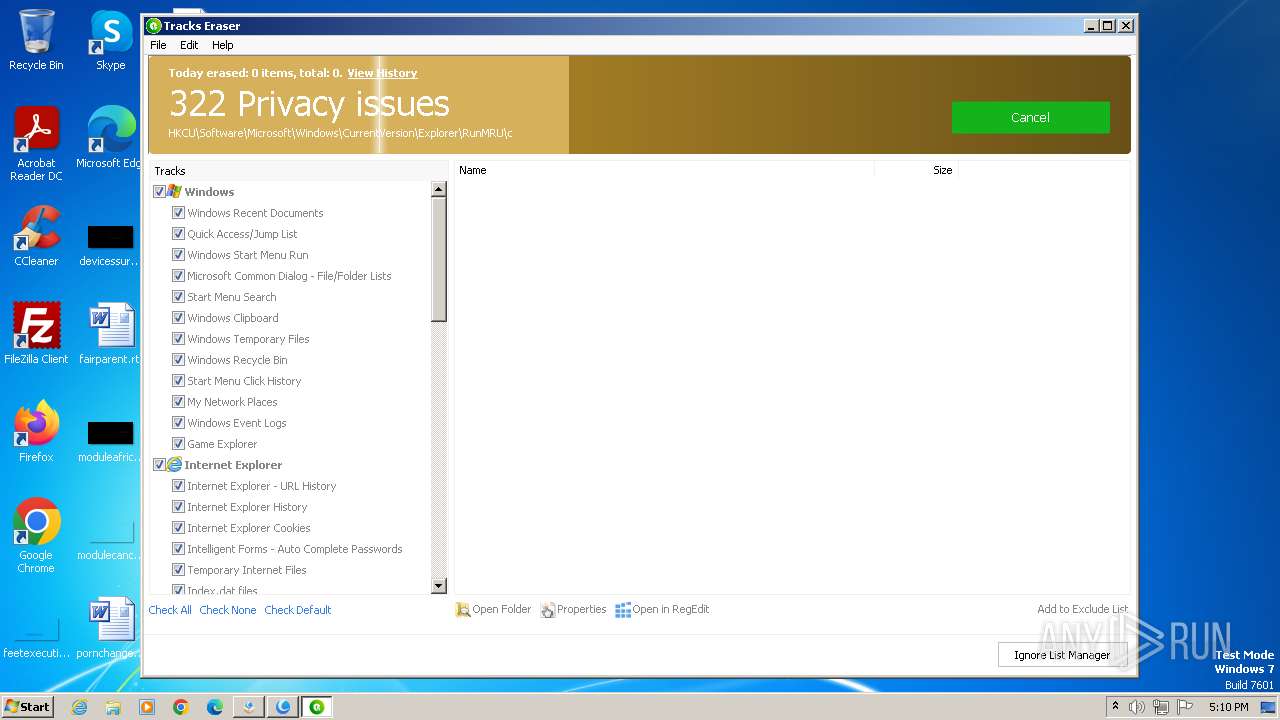Click the volume icon in tray
The width and height of the screenshot is (1280, 720).
coord(1137,707)
